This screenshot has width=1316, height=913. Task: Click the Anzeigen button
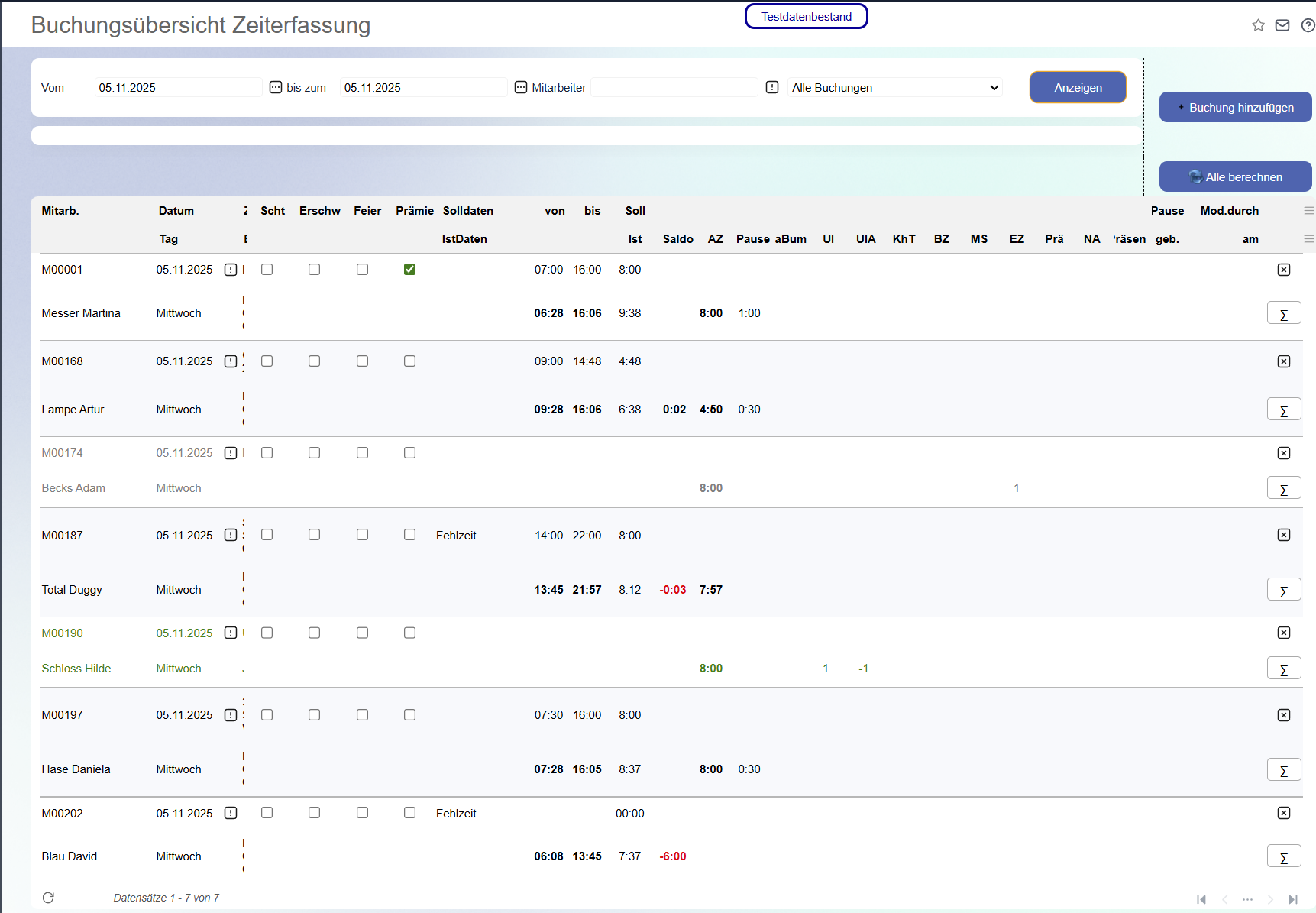1078,87
